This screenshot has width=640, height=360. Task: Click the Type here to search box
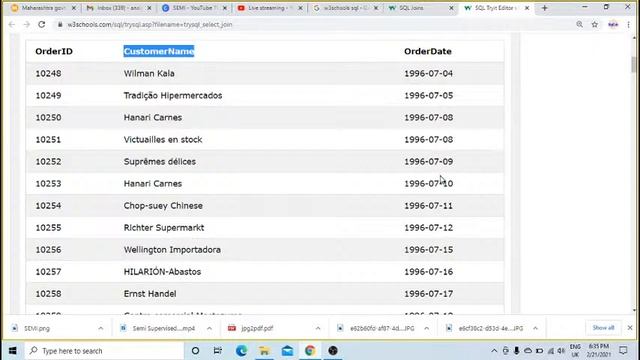[x=104, y=351]
